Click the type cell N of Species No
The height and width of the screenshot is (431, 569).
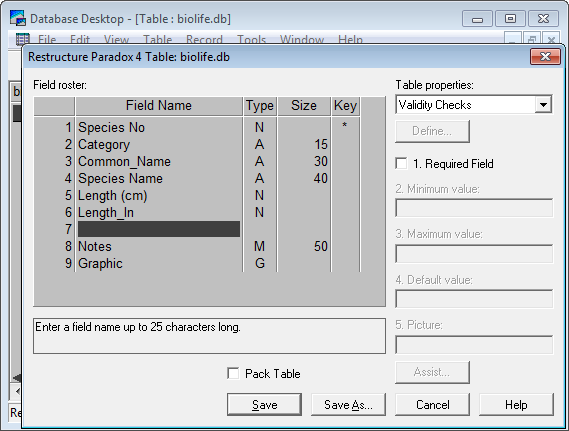click(x=259, y=127)
